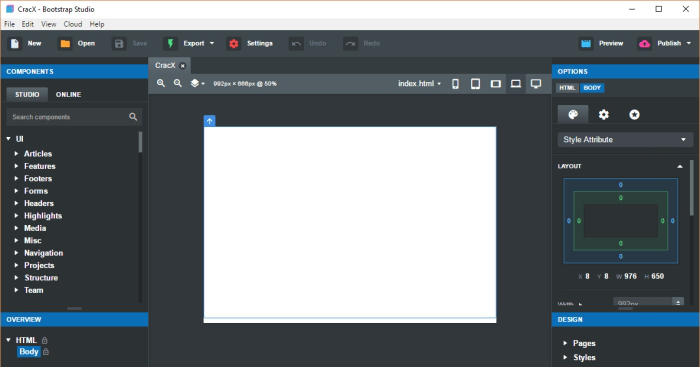Open the Appearance palette tab

[573, 115]
